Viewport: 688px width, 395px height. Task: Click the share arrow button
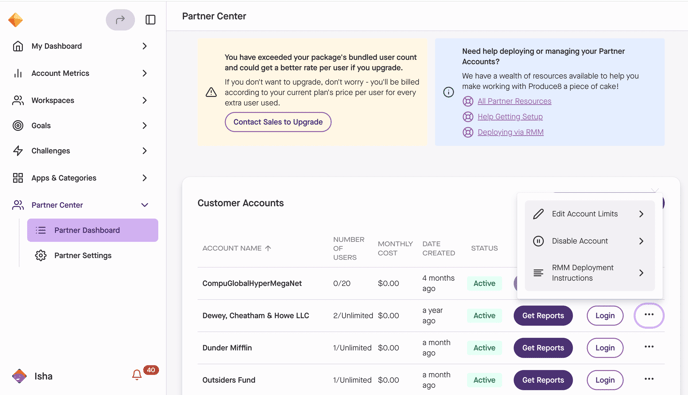120,20
